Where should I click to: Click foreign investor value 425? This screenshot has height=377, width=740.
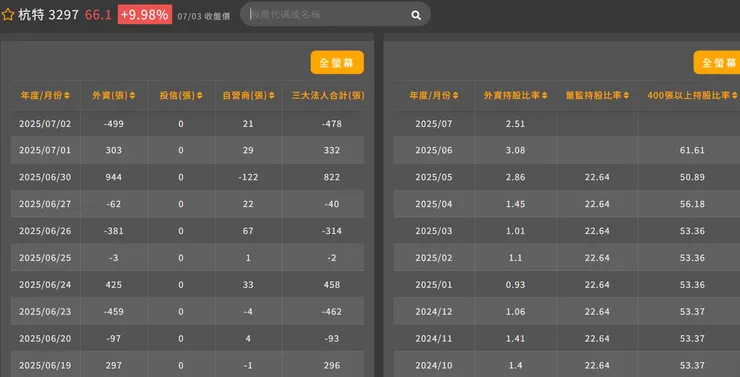coord(114,285)
